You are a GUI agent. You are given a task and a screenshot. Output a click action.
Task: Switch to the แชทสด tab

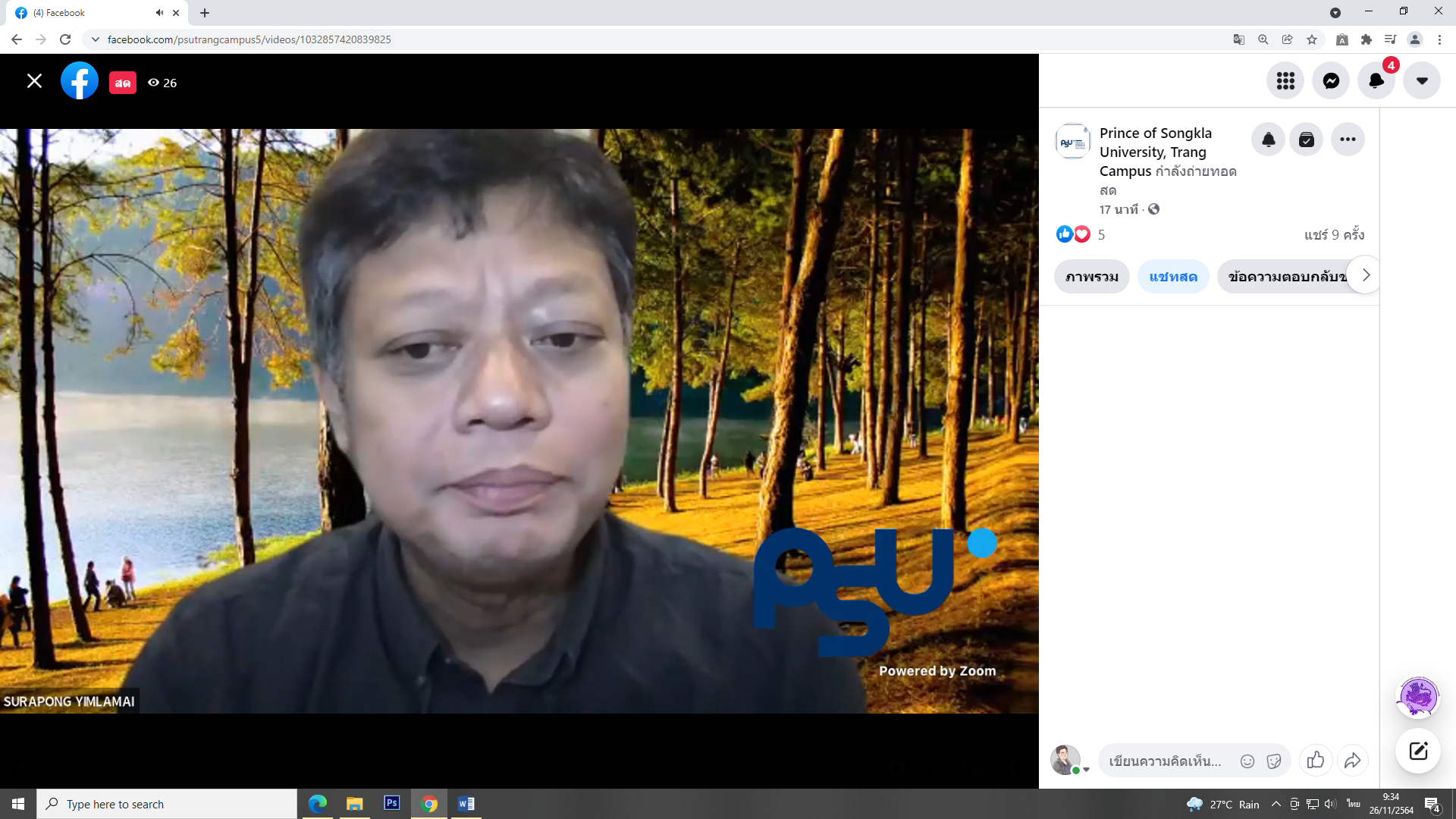[1173, 277]
